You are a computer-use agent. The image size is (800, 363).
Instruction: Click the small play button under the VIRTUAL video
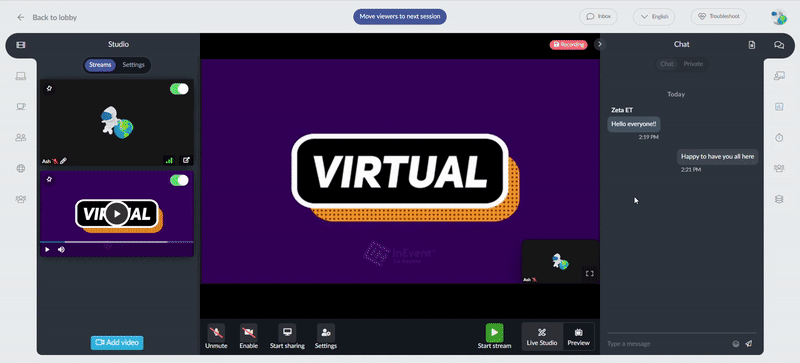click(47, 250)
